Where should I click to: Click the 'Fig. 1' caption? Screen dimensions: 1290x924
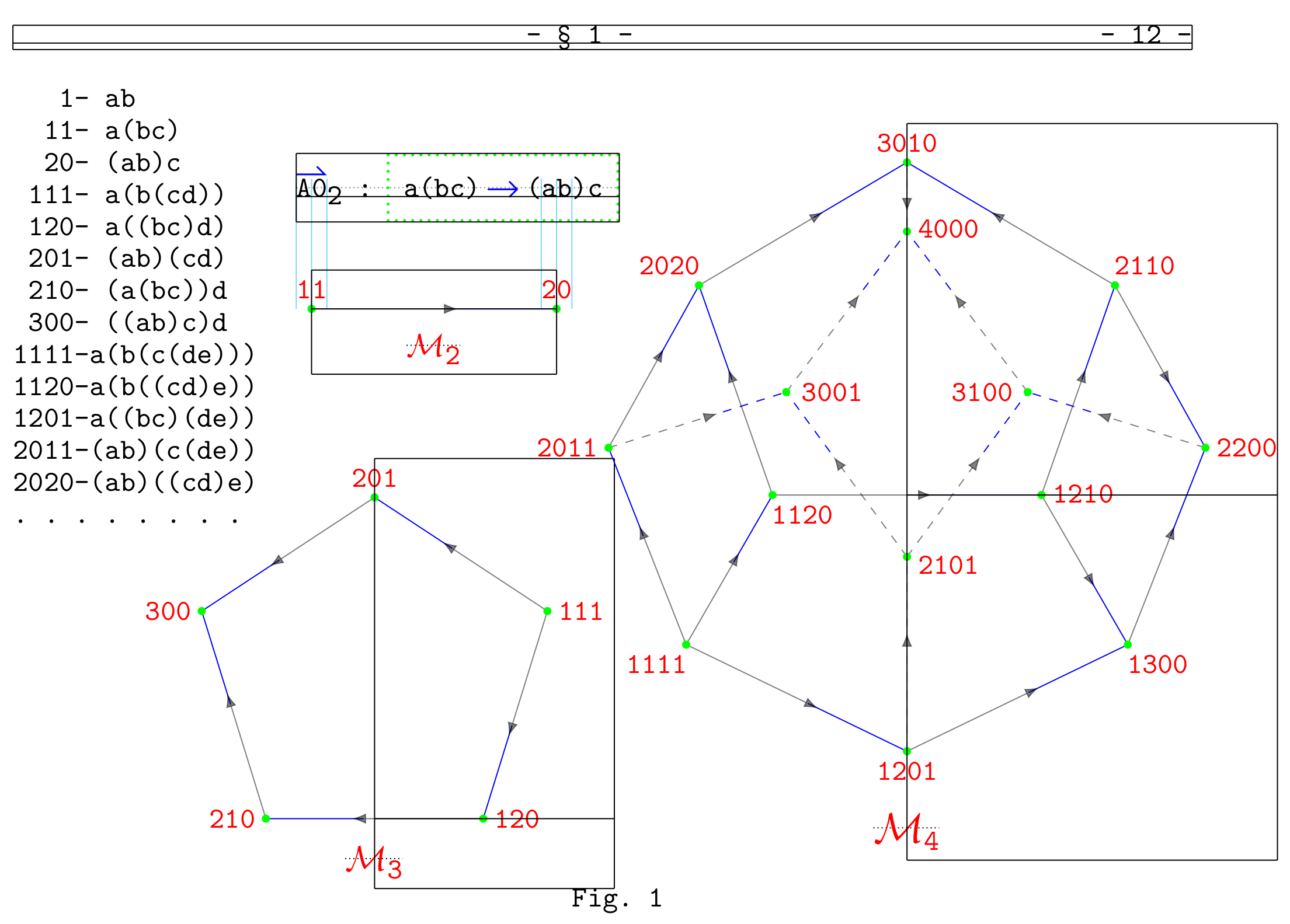pos(617,899)
